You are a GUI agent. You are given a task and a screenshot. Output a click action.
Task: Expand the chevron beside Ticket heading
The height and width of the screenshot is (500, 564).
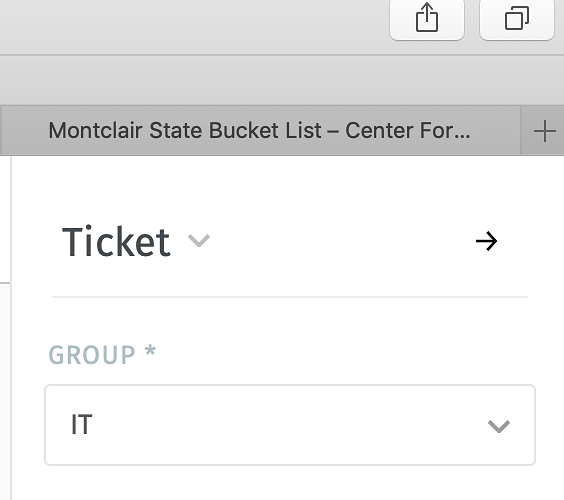click(x=199, y=240)
